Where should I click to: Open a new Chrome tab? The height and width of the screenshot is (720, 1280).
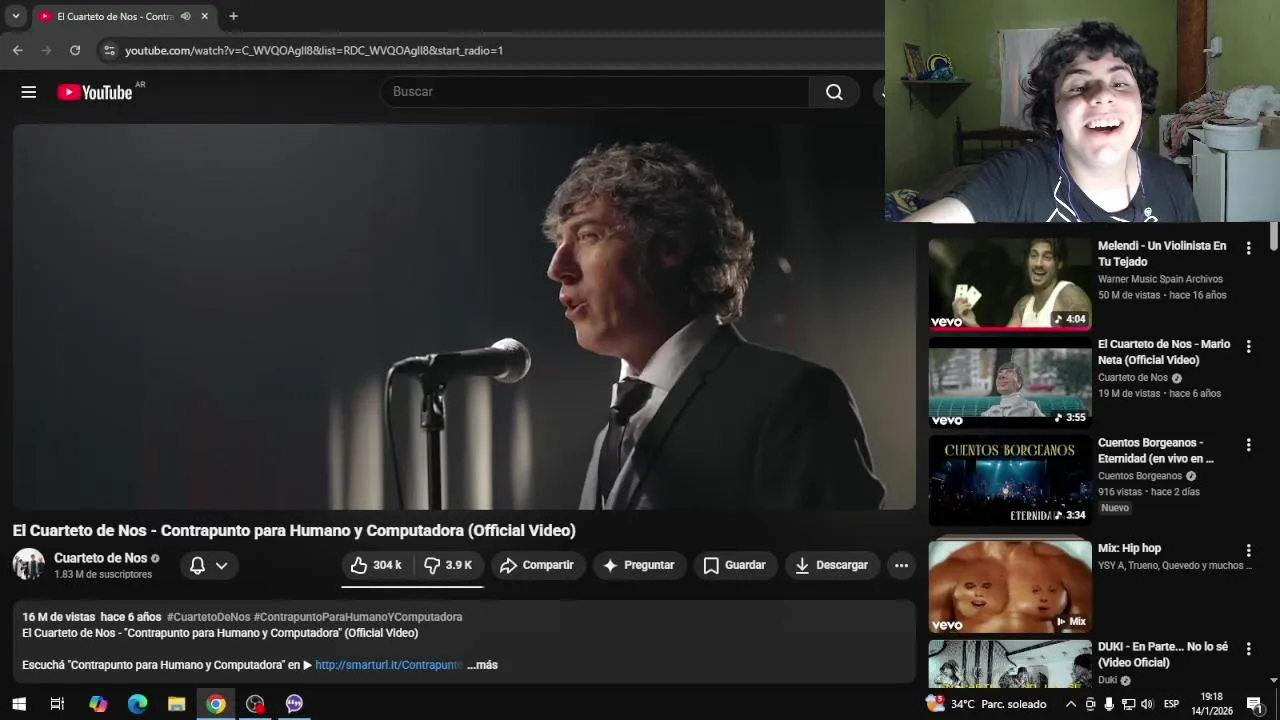point(233,16)
